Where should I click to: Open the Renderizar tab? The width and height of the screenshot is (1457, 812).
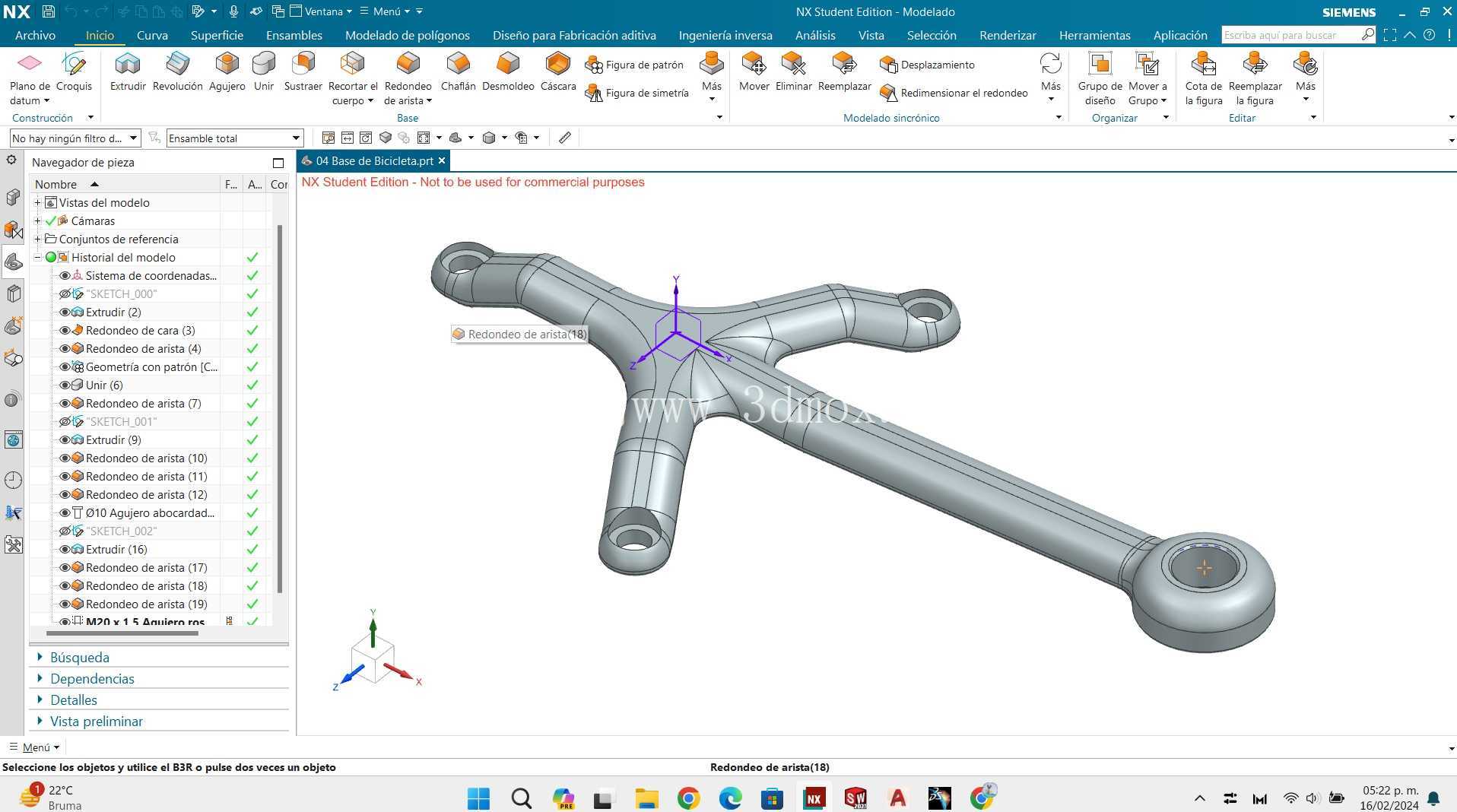tap(1007, 35)
